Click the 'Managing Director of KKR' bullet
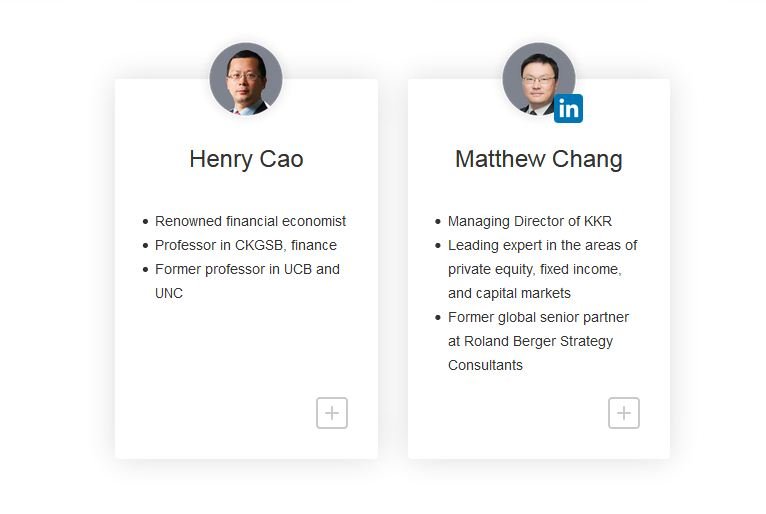 (530, 221)
